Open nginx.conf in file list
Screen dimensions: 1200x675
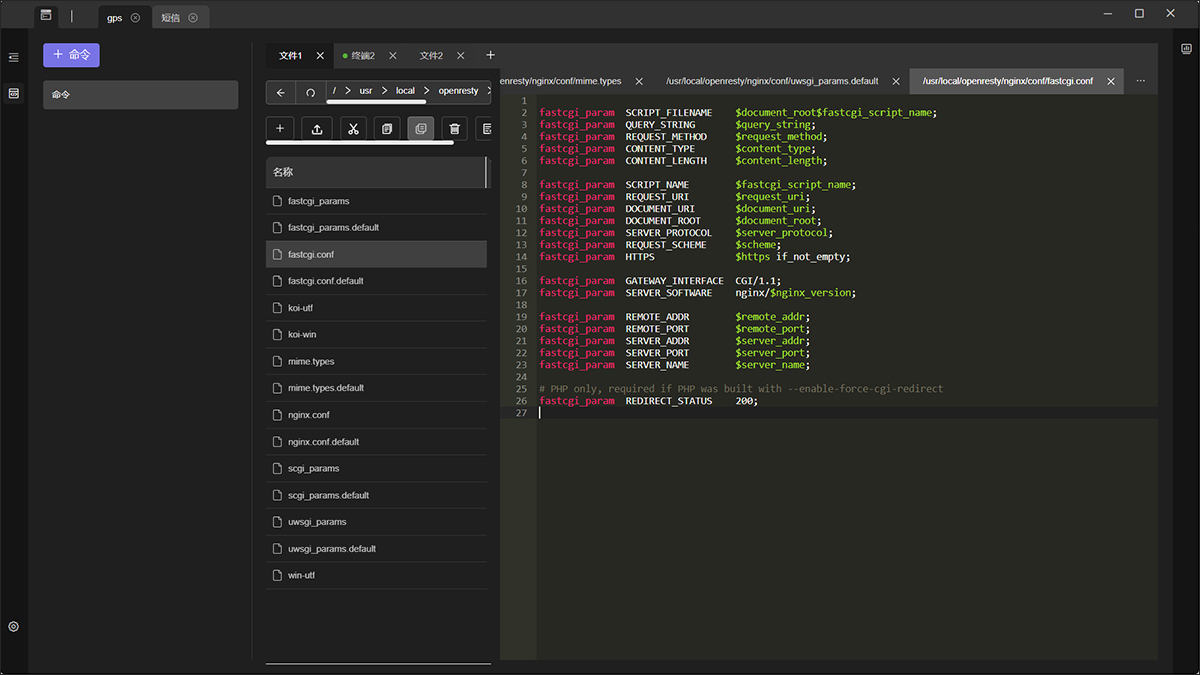pos(308,415)
